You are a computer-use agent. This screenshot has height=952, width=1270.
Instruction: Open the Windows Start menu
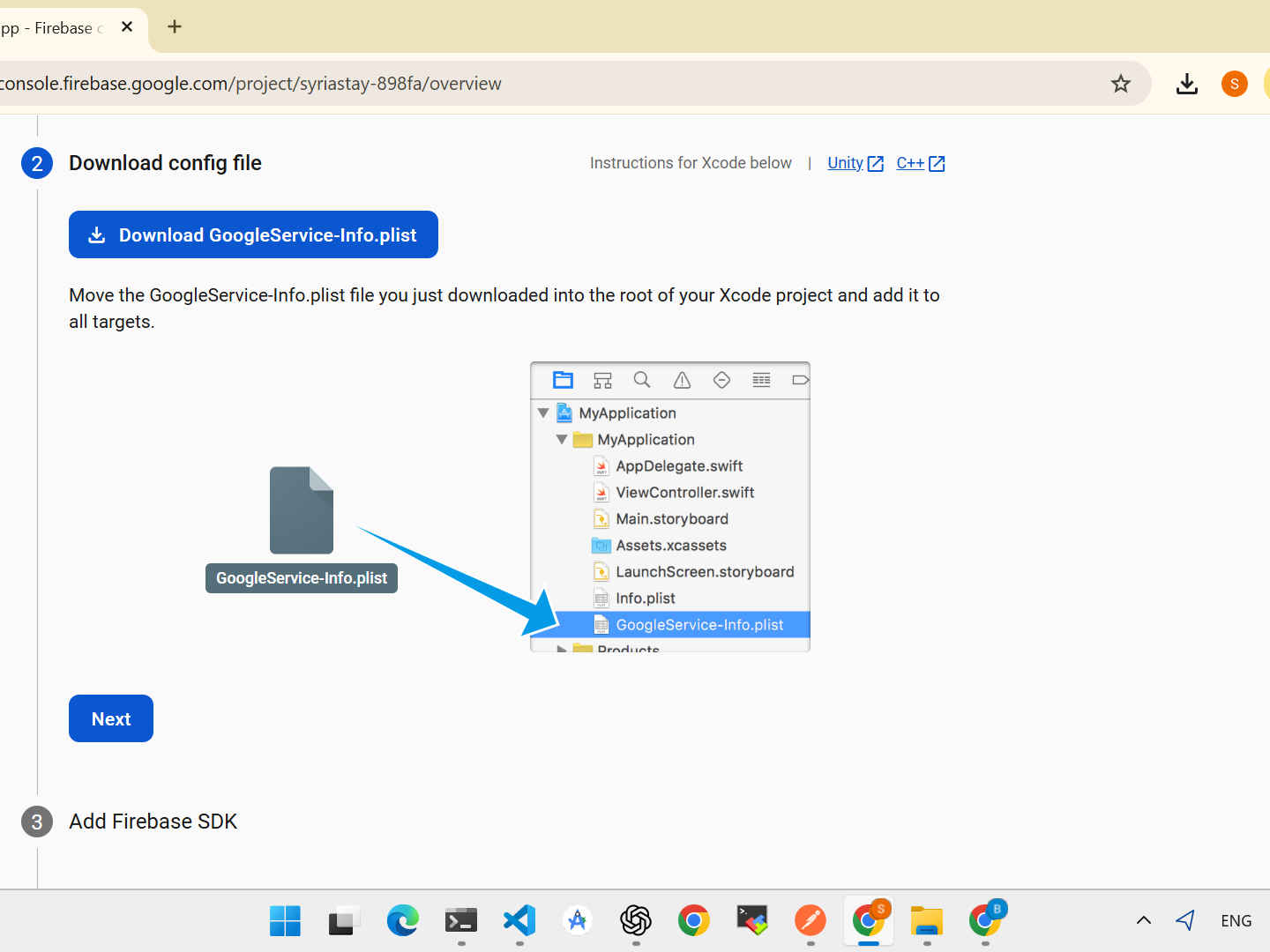coord(285,921)
